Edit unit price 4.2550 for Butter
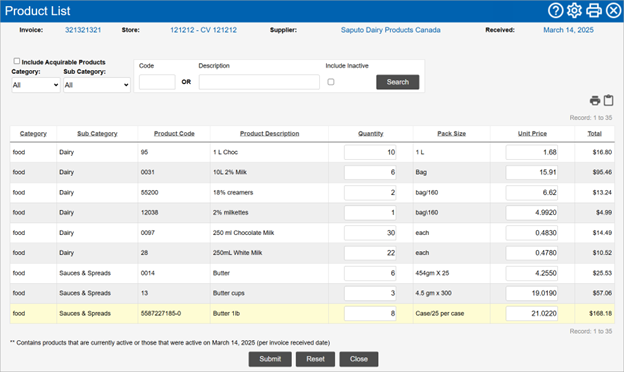Screen dimensions: 624x372 (532, 273)
